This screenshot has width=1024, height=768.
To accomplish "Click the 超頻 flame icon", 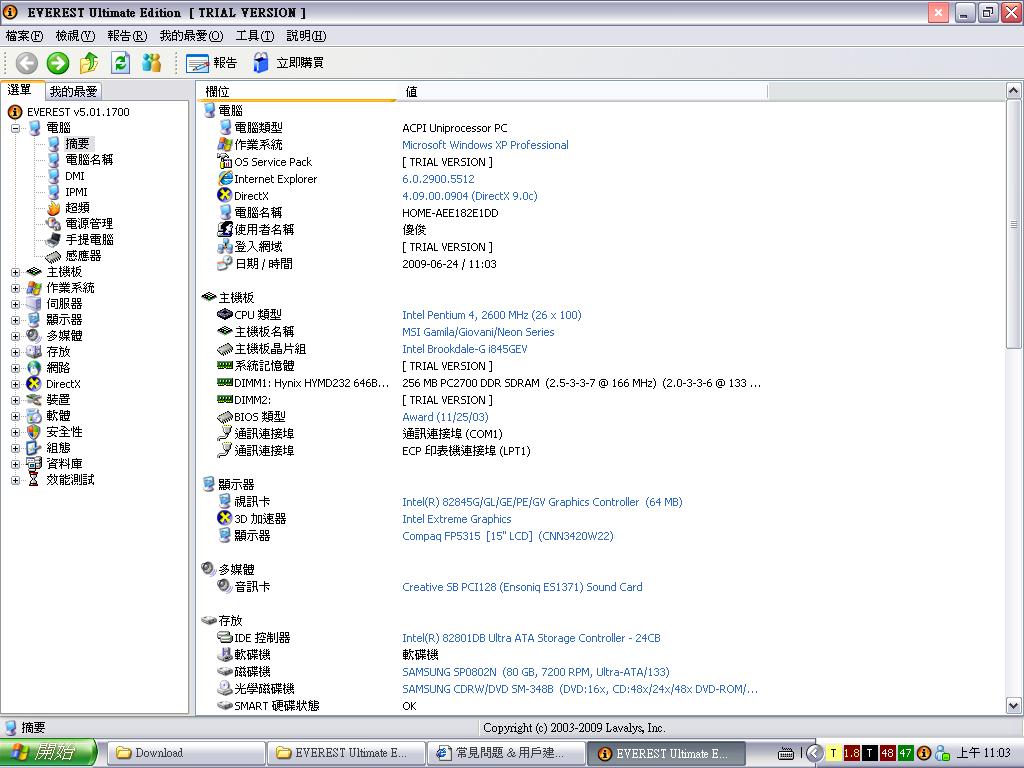I will coord(54,208).
